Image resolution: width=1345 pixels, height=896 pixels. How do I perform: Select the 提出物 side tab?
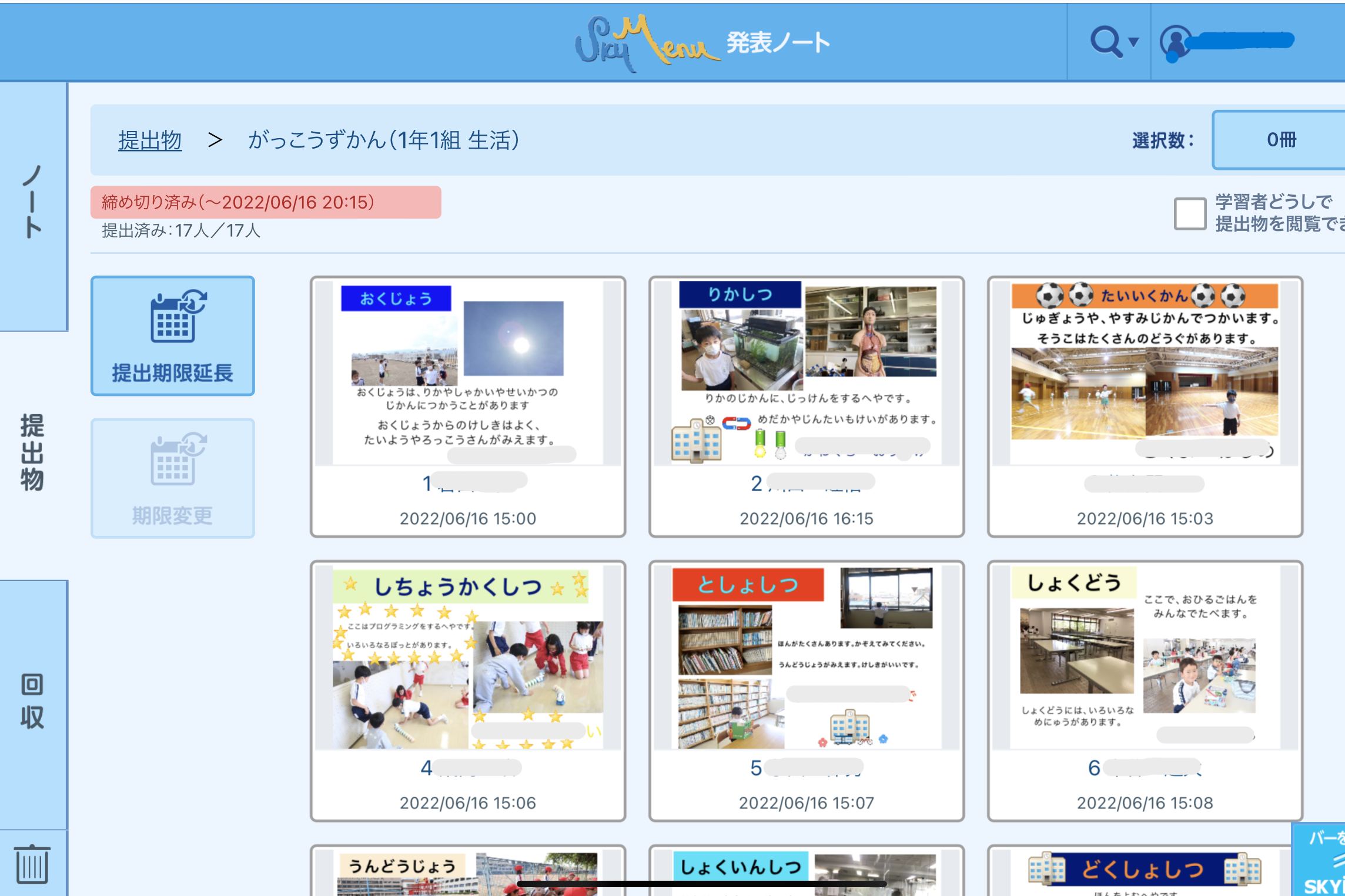pos(33,452)
